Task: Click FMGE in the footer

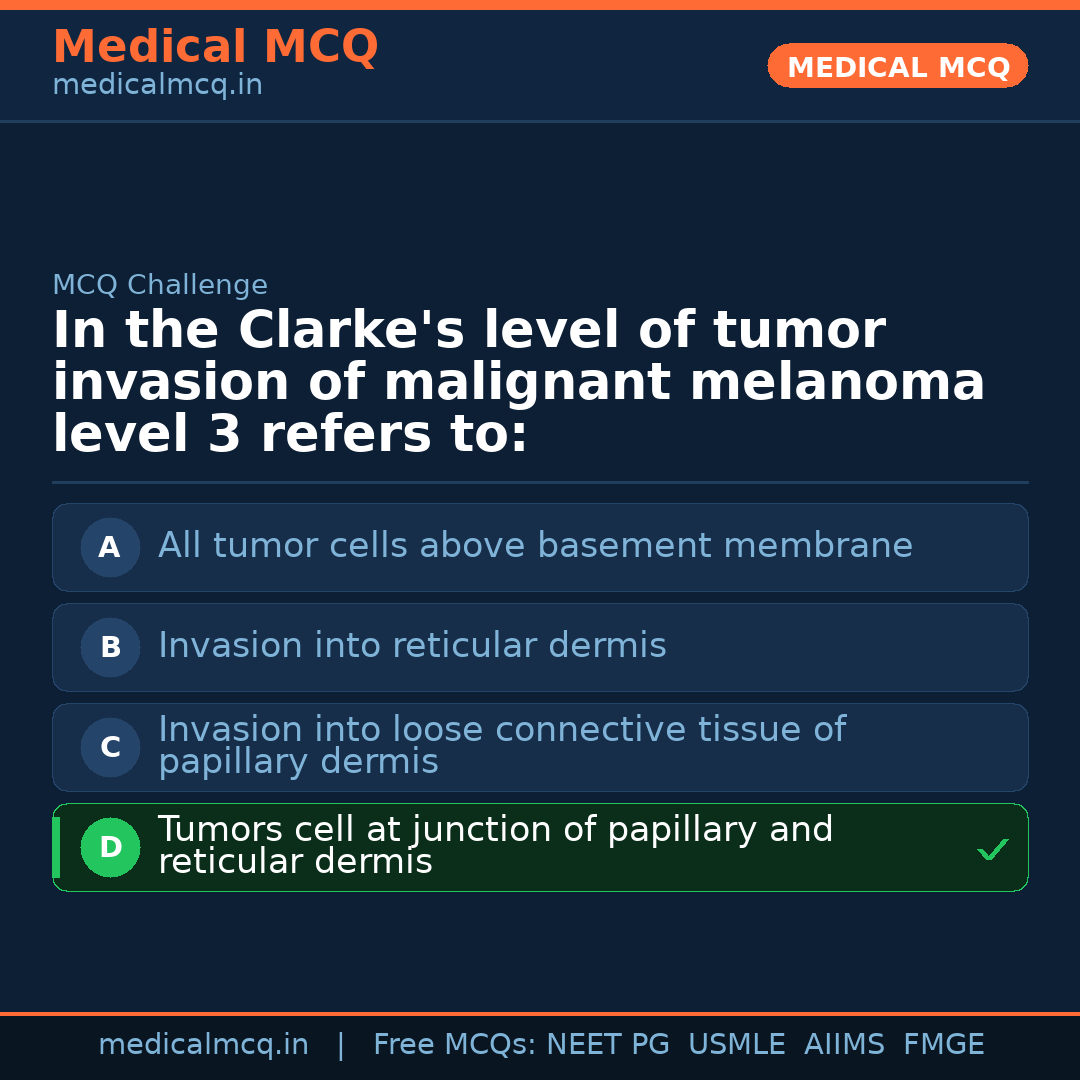Action: point(943,1045)
